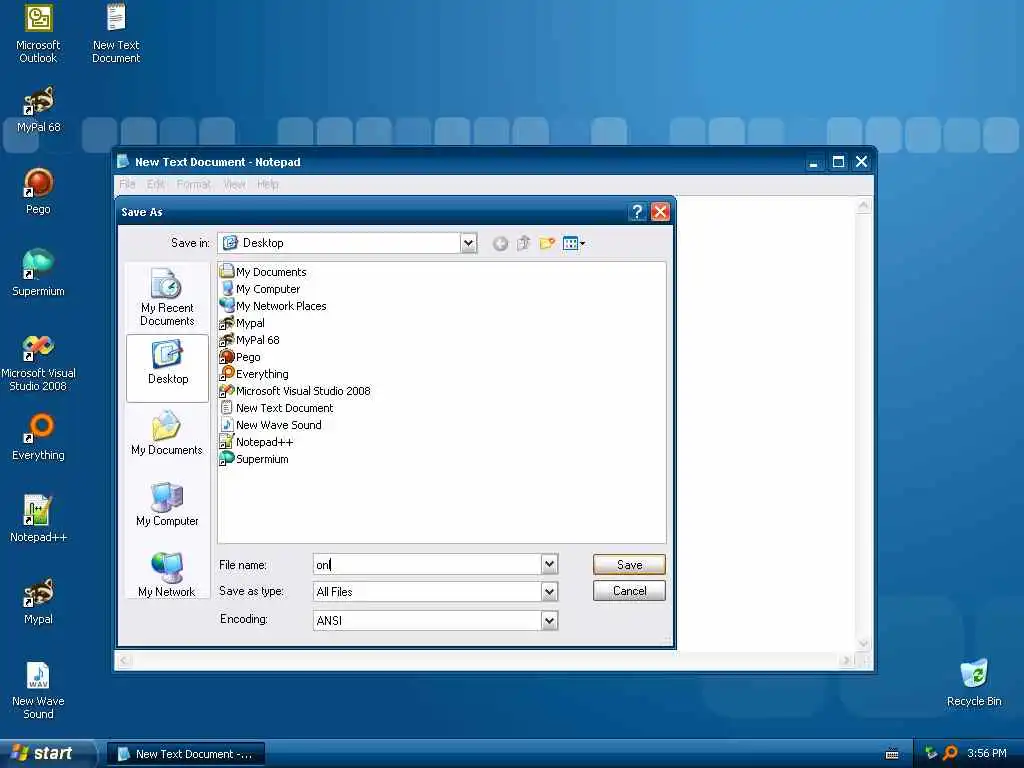This screenshot has width=1024, height=768.
Task: Select Everything shortcut in file list
Action: pos(254,374)
